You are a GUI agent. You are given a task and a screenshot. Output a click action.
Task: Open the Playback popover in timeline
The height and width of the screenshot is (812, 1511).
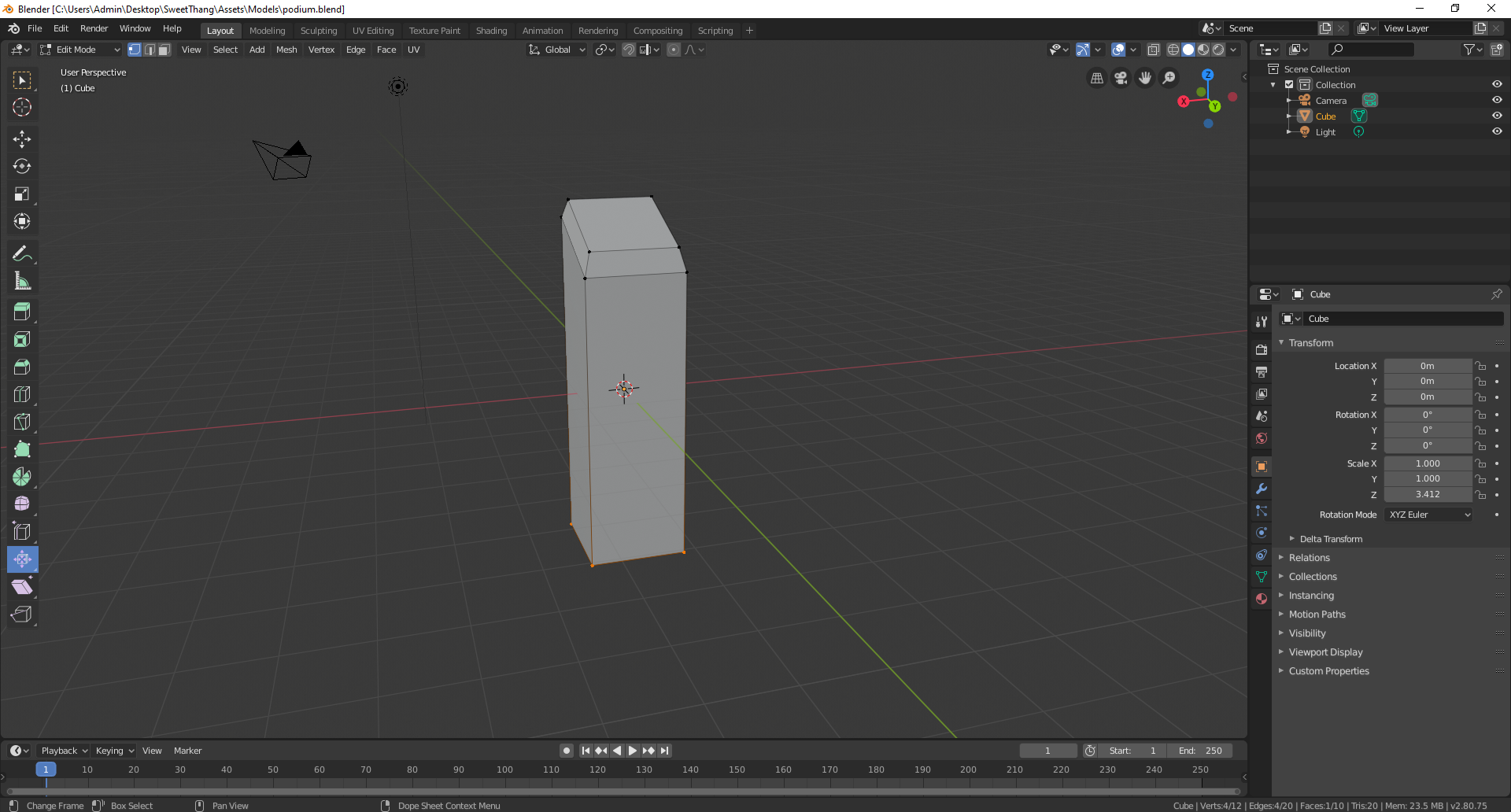pos(64,751)
